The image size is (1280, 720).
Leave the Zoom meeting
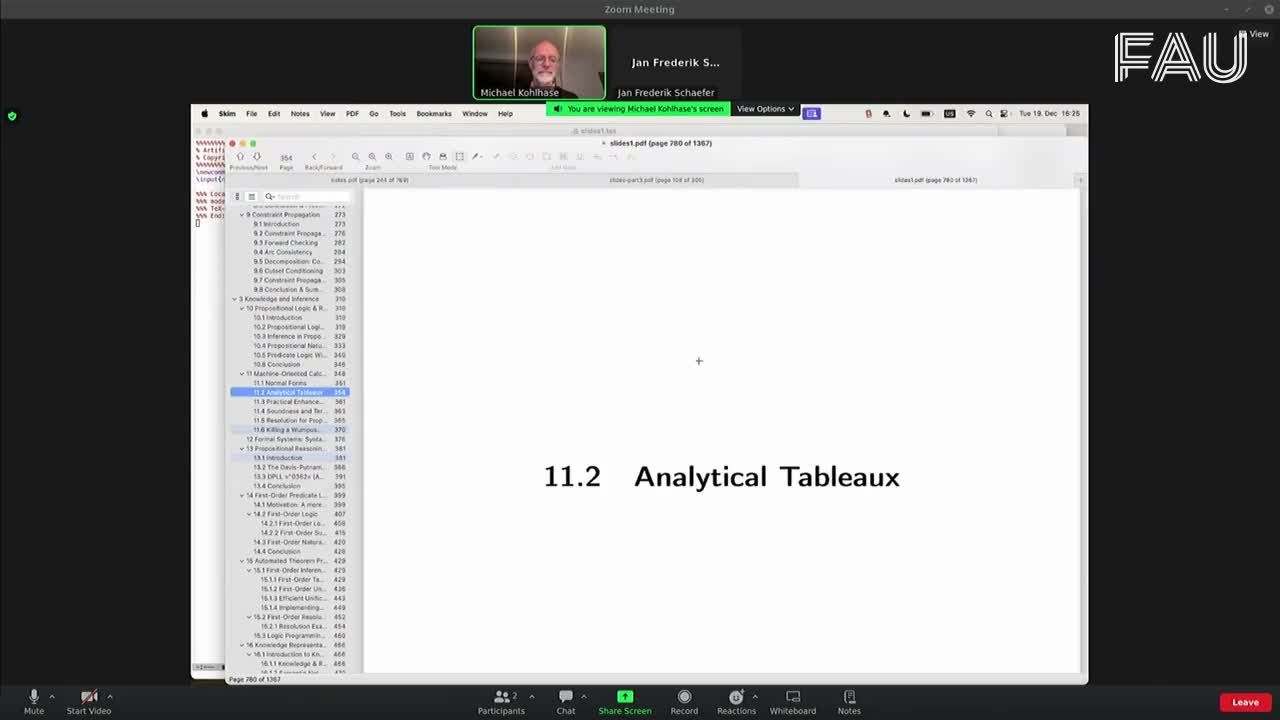pos(1244,701)
